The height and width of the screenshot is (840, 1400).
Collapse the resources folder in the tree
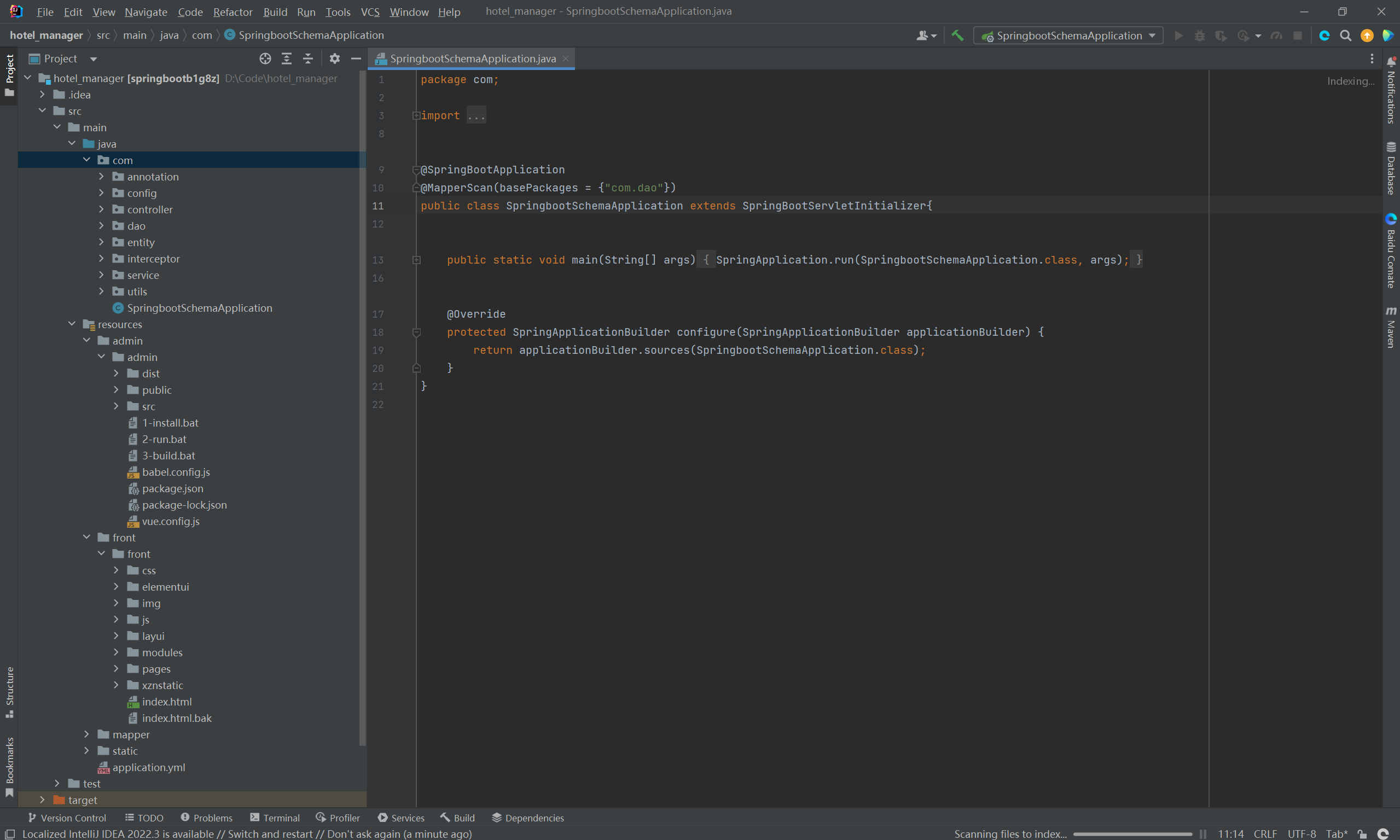[x=72, y=324]
